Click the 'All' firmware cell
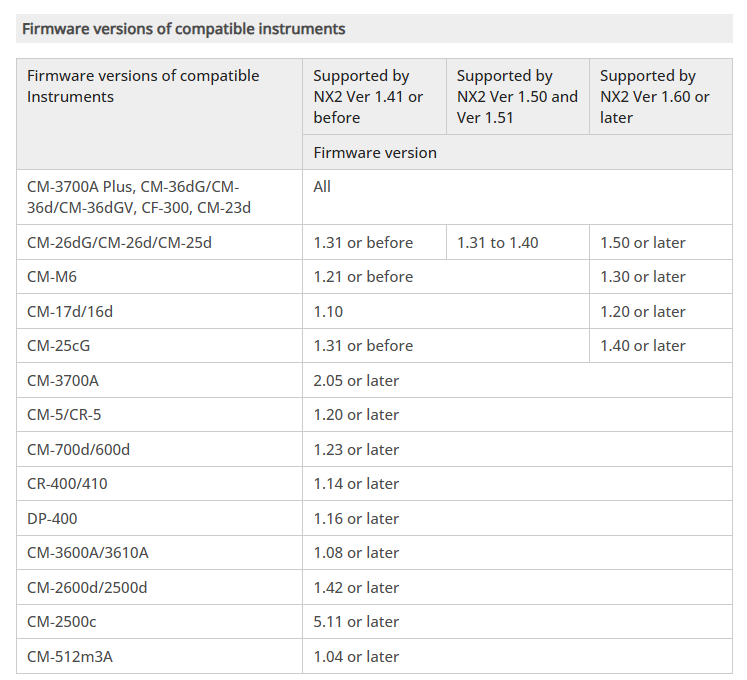 pyautogui.click(x=322, y=187)
